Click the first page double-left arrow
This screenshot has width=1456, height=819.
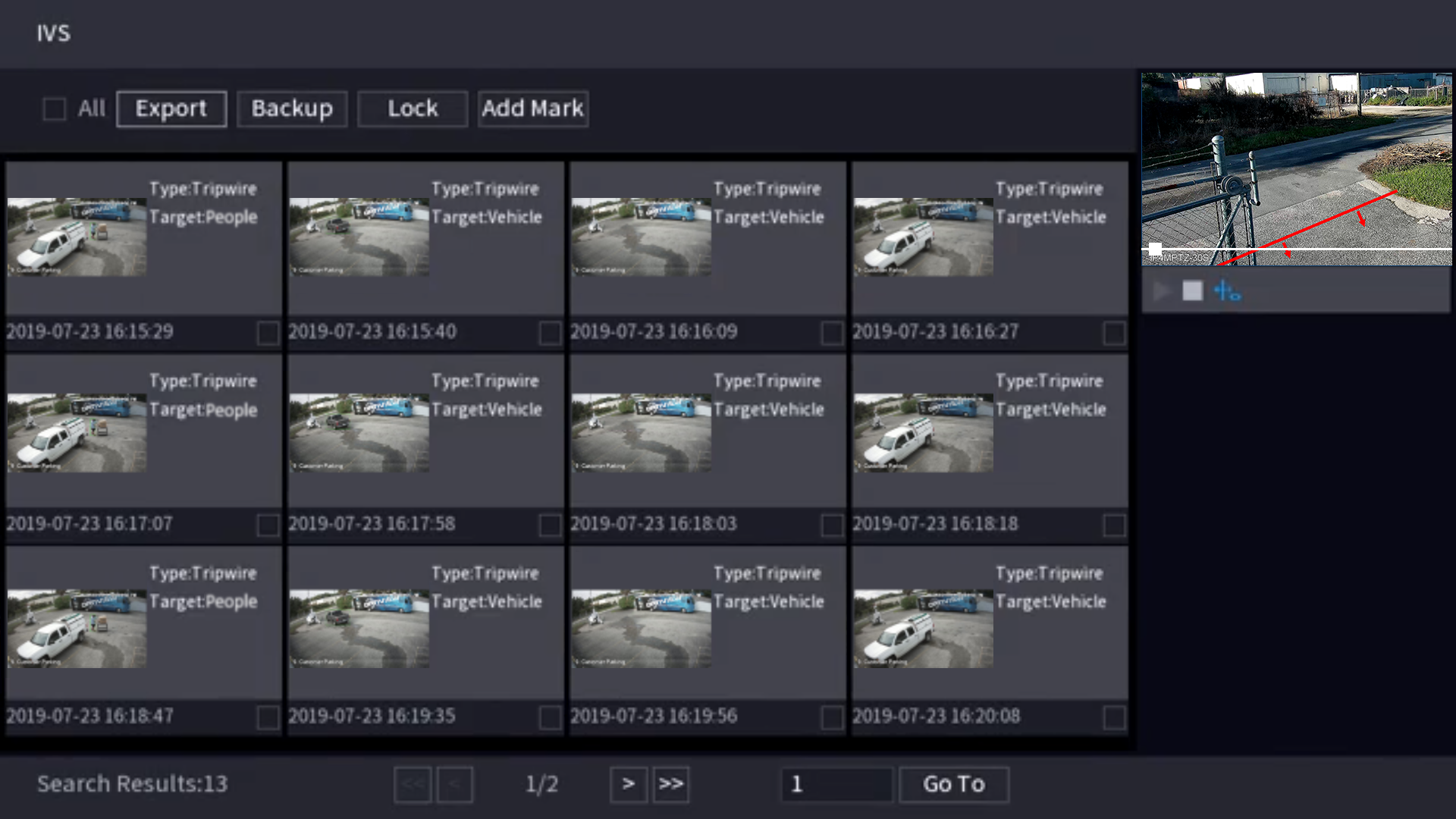(x=413, y=784)
